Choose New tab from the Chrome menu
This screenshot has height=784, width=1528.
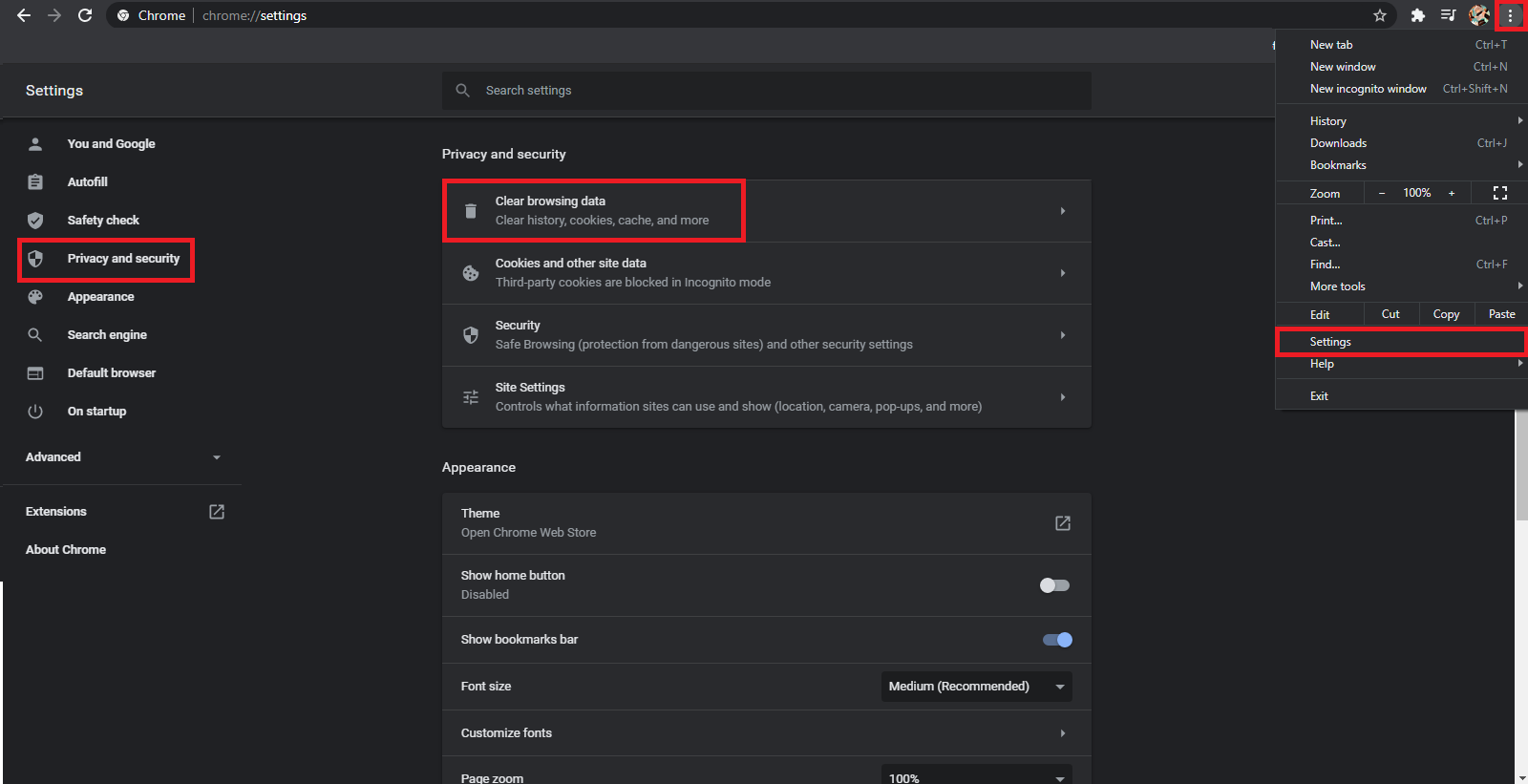coord(1401,45)
